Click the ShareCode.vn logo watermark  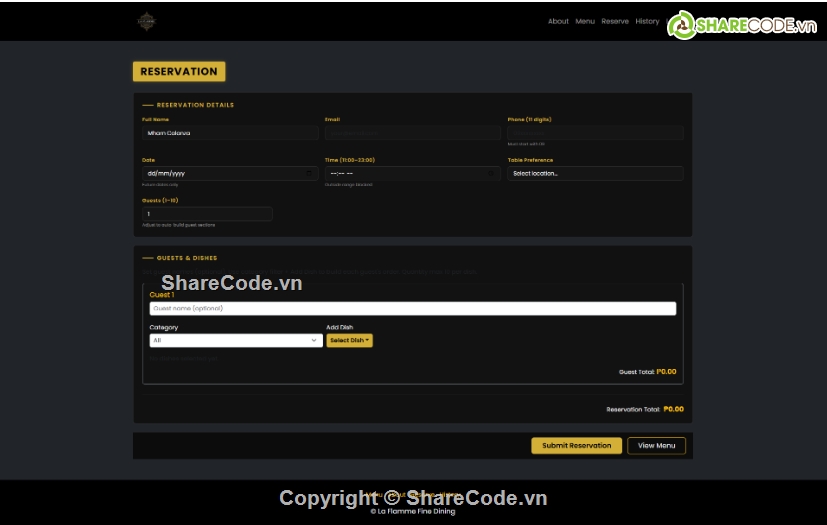(x=743, y=25)
